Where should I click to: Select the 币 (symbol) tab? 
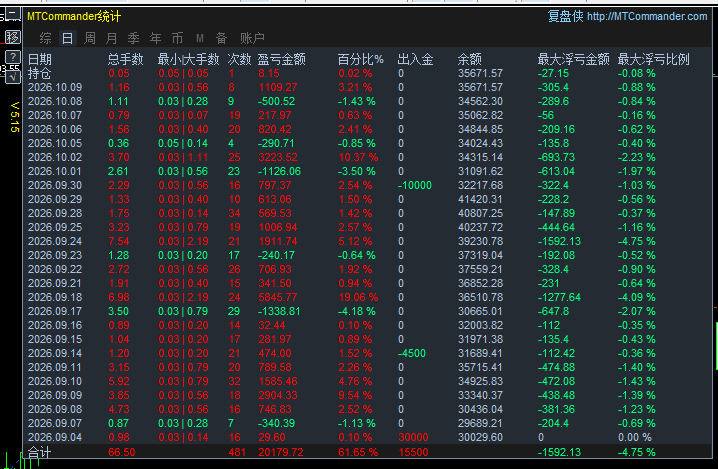[177, 38]
